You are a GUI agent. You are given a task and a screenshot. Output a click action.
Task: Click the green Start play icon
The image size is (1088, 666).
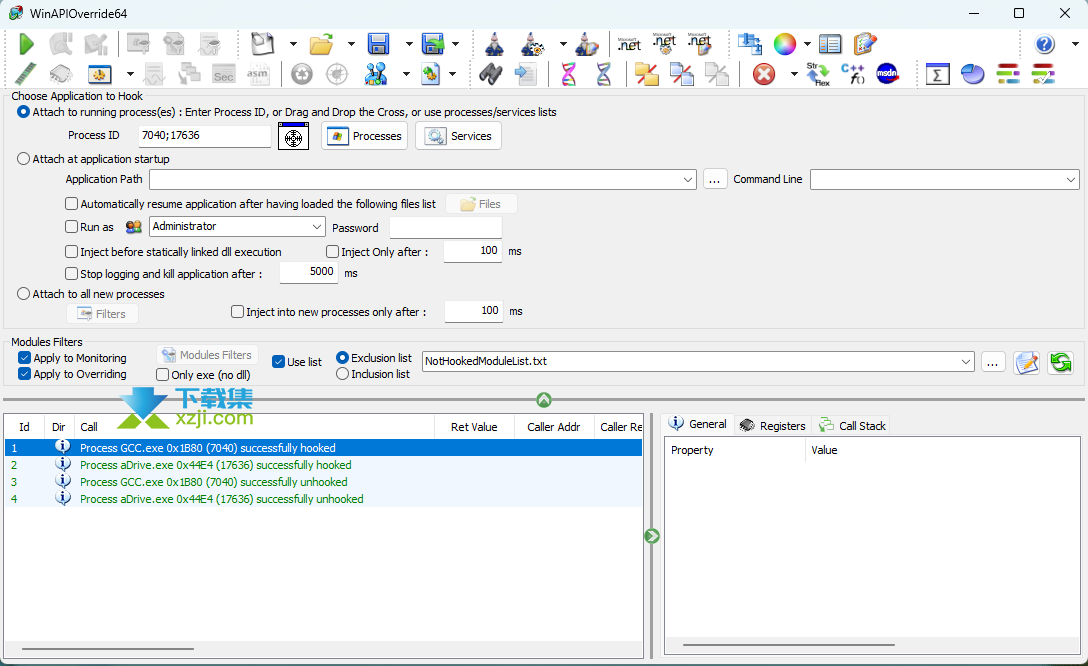[x=26, y=44]
